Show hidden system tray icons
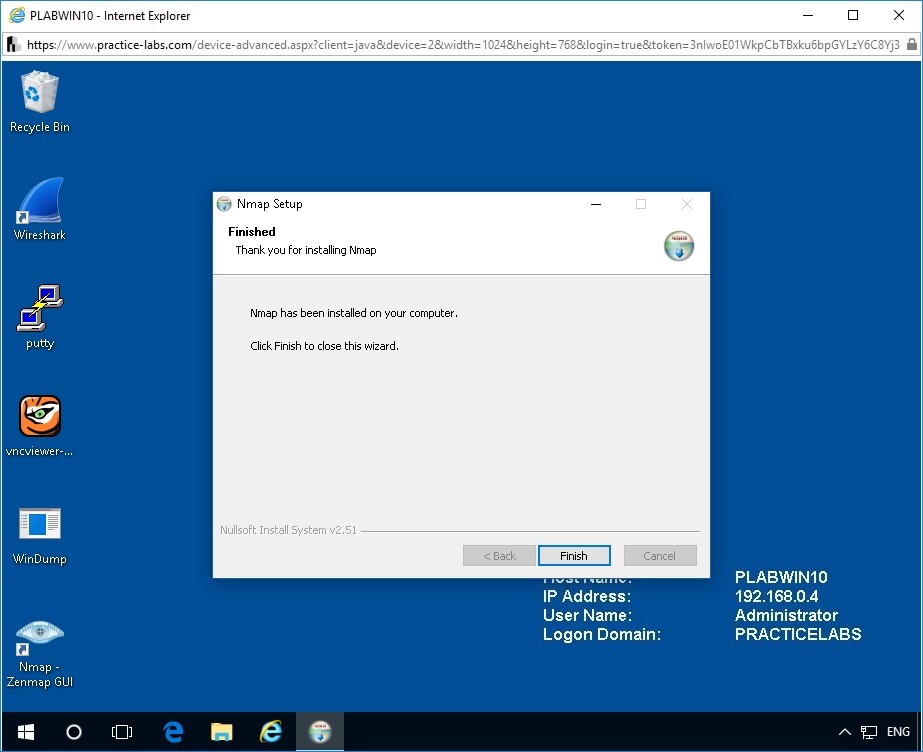The image size is (923, 752). click(845, 732)
